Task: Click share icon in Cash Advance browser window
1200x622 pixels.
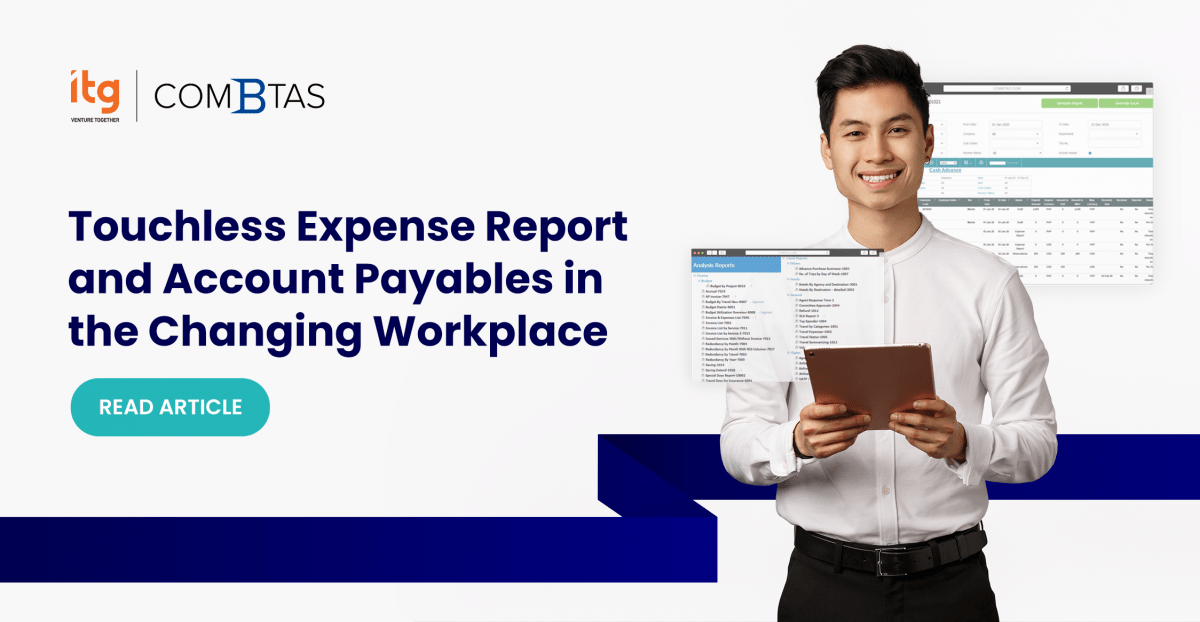Action: click(1123, 88)
